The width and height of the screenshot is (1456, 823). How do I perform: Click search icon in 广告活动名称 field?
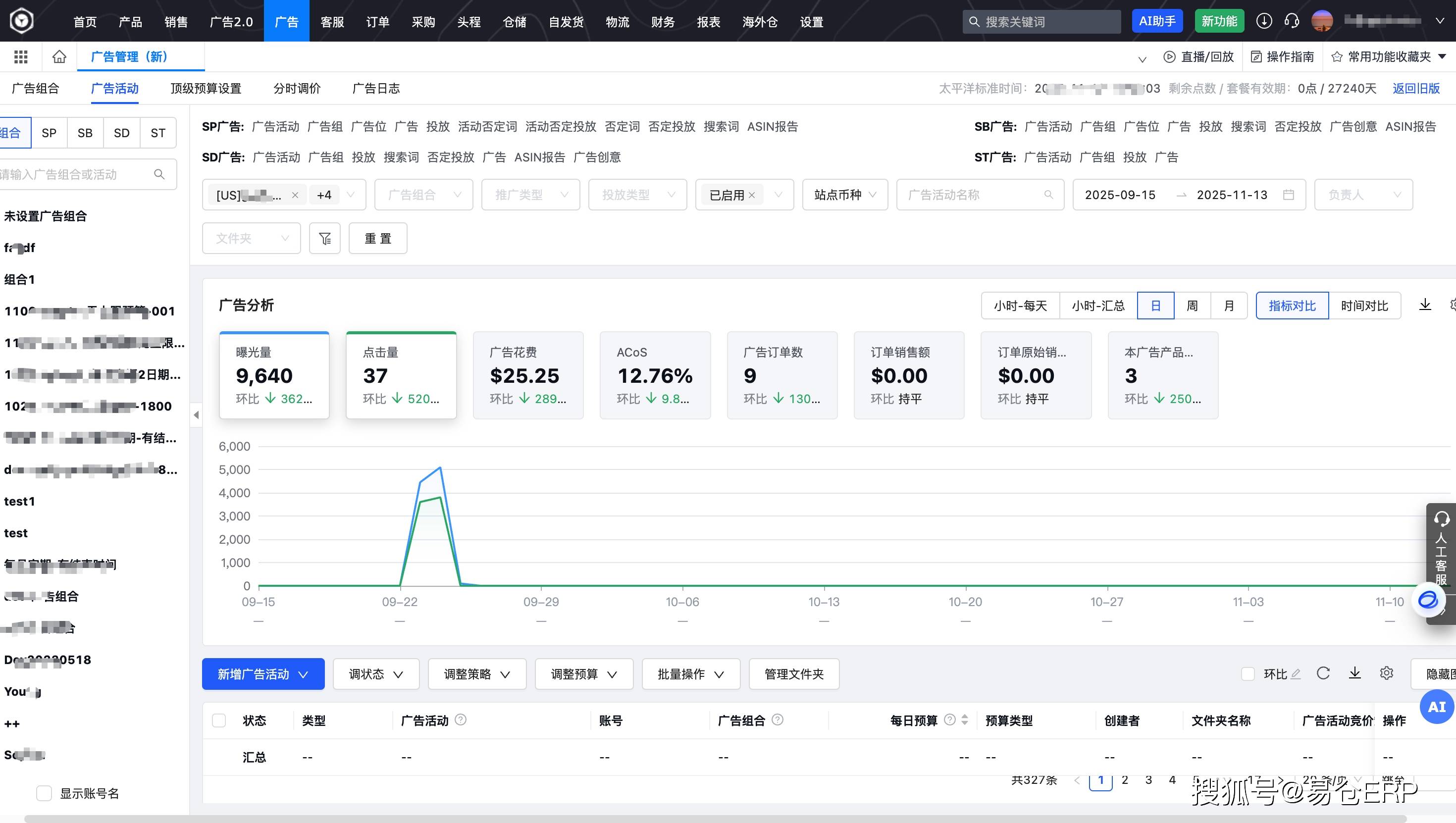[x=1048, y=195]
